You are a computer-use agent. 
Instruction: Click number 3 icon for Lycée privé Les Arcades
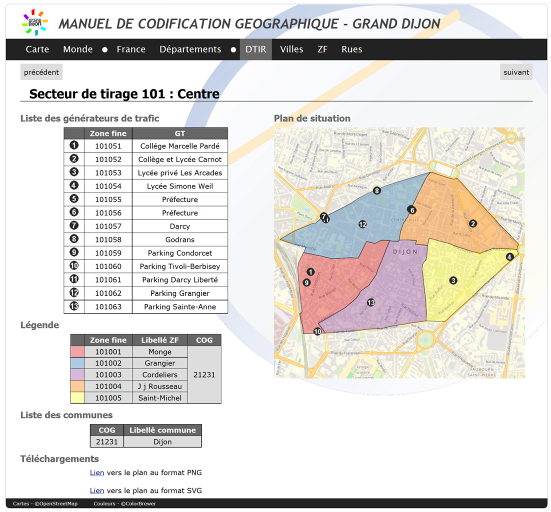(74, 172)
